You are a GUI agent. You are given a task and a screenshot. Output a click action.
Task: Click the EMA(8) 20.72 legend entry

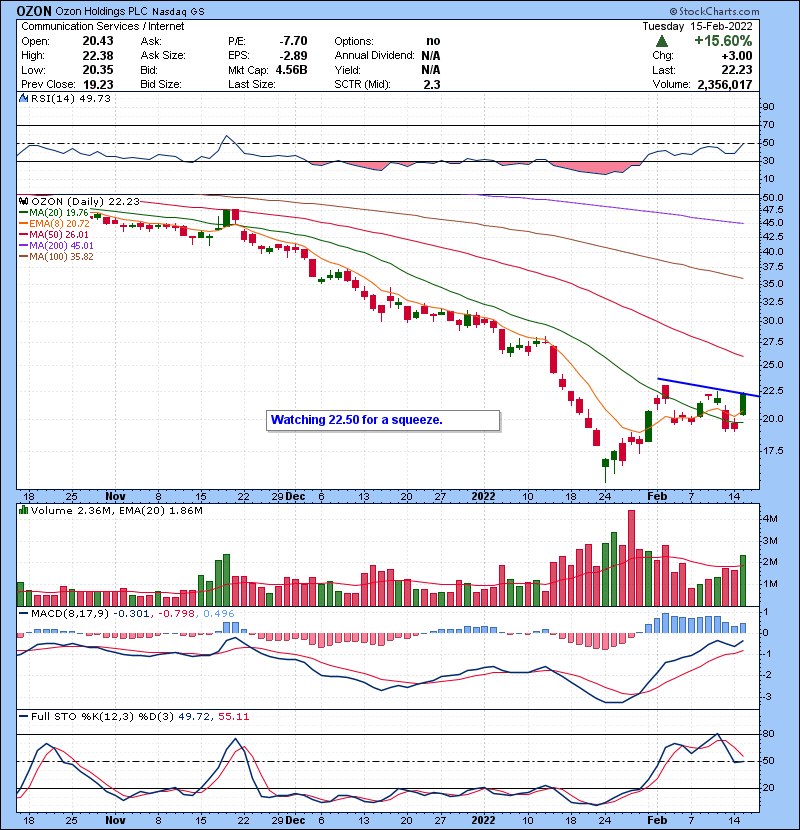pyautogui.click(x=54, y=224)
